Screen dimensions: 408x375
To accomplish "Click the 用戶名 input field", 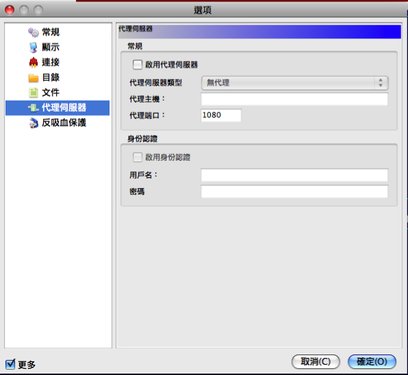I will pos(294,175).
